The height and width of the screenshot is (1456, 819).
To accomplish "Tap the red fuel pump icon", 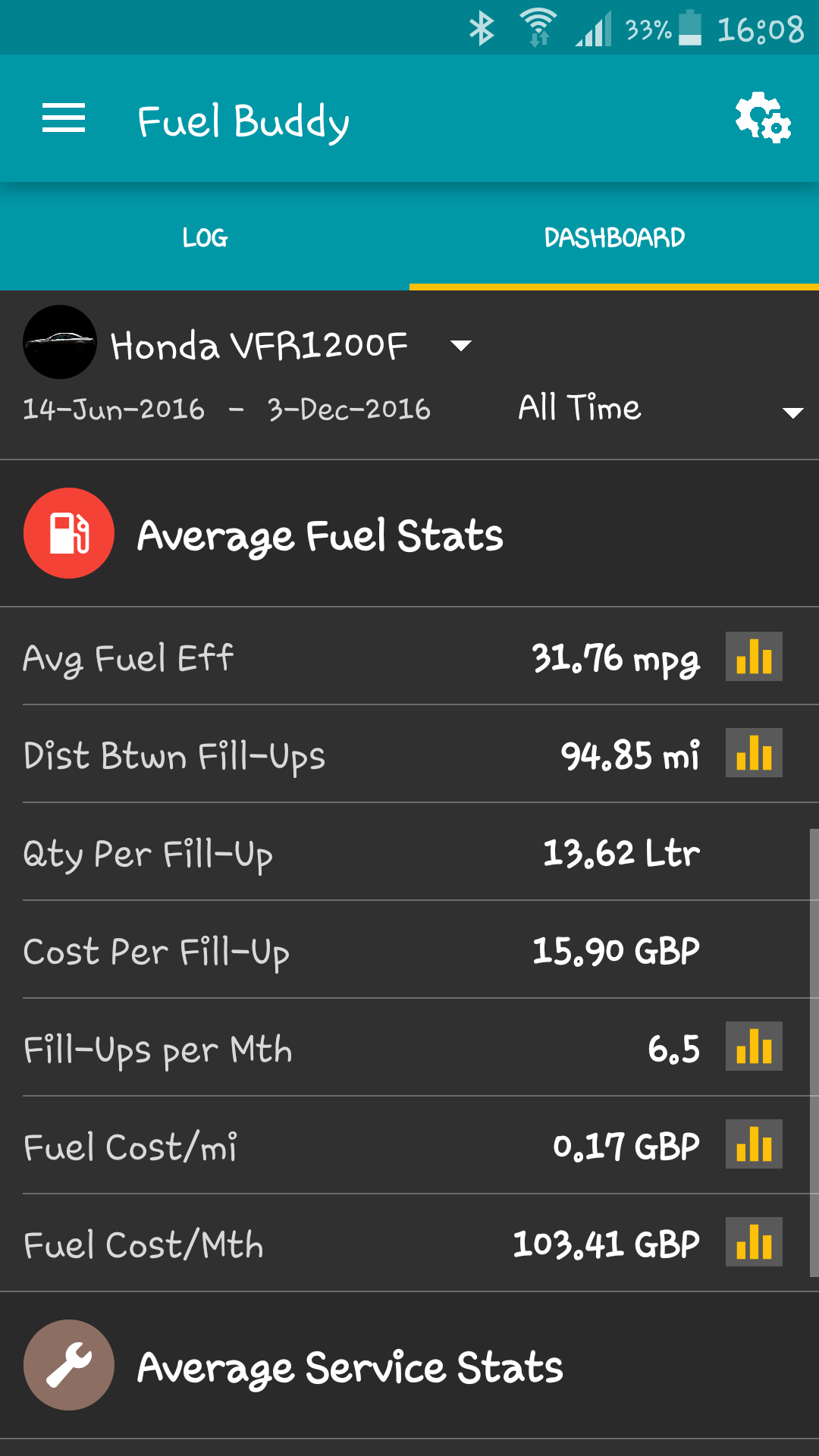I will (69, 533).
